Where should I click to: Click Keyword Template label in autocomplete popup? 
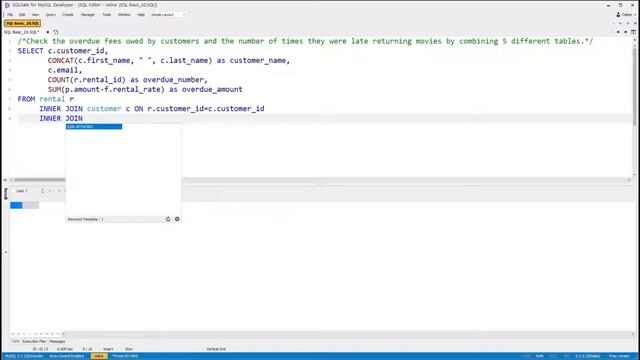(x=83, y=220)
